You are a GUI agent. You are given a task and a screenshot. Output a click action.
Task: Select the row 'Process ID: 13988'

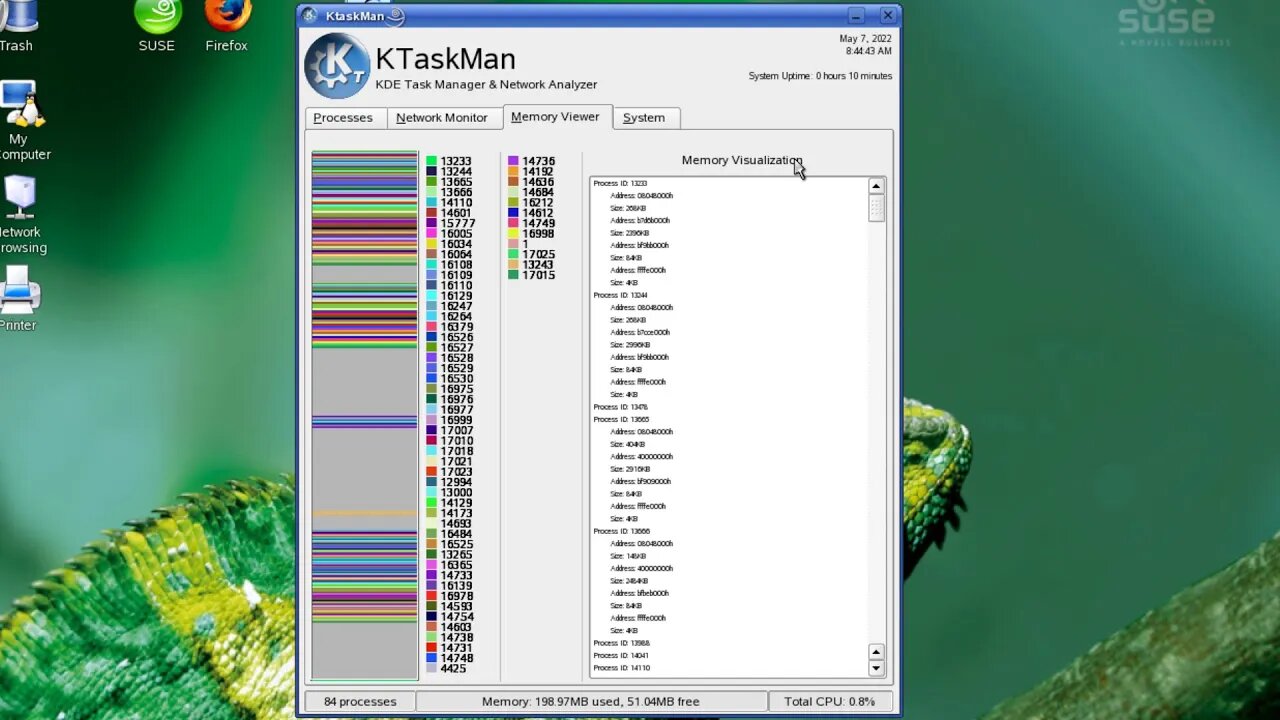(620, 643)
